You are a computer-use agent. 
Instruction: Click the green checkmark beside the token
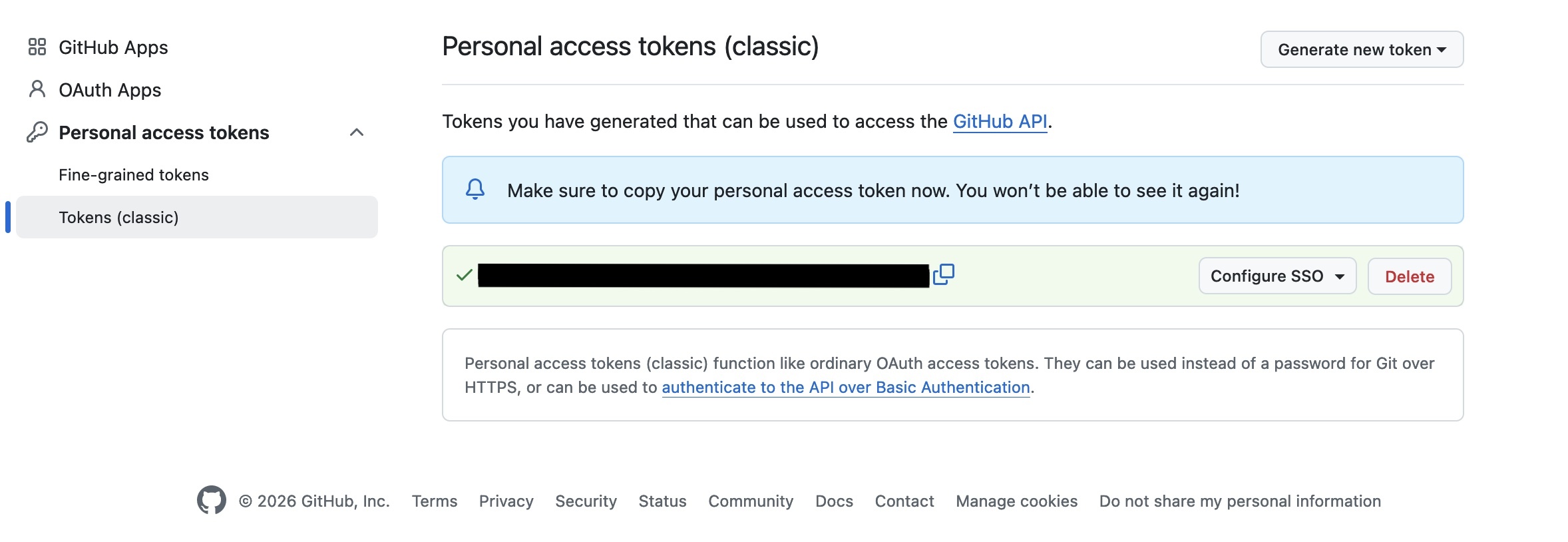463,276
